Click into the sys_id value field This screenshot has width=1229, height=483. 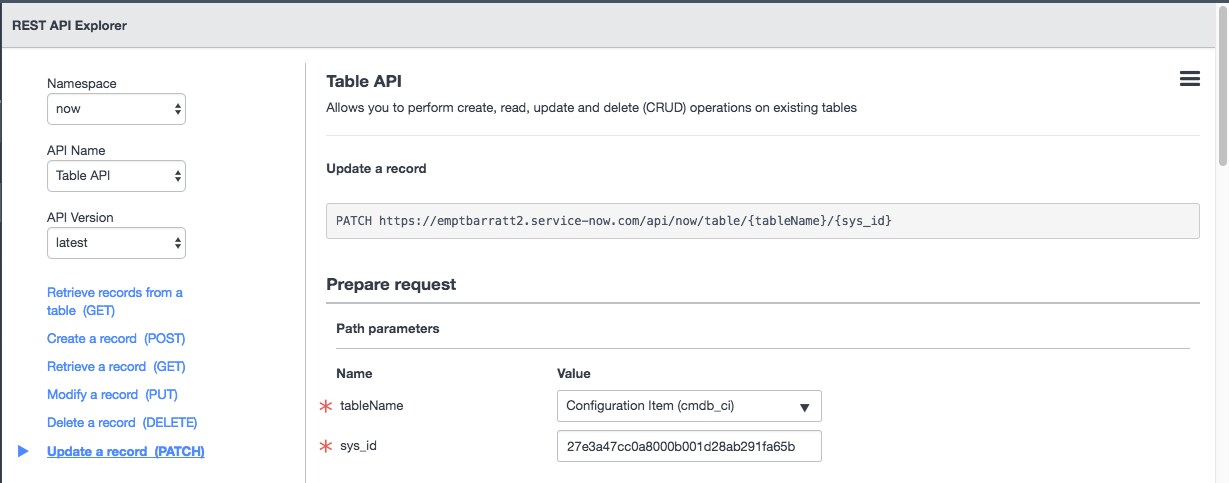coord(689,446)
